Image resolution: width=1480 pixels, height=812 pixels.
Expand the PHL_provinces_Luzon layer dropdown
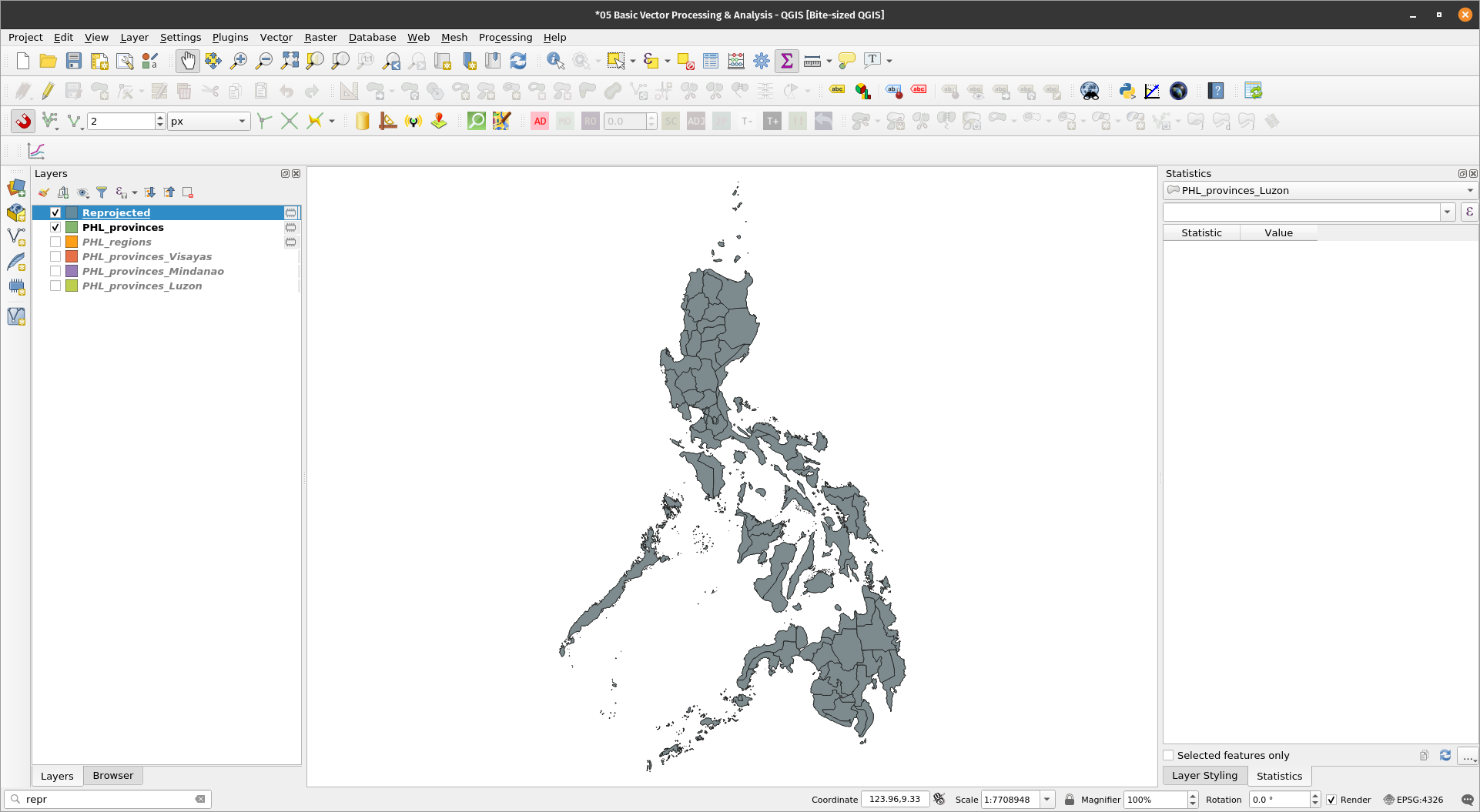tap(1469, 191)
